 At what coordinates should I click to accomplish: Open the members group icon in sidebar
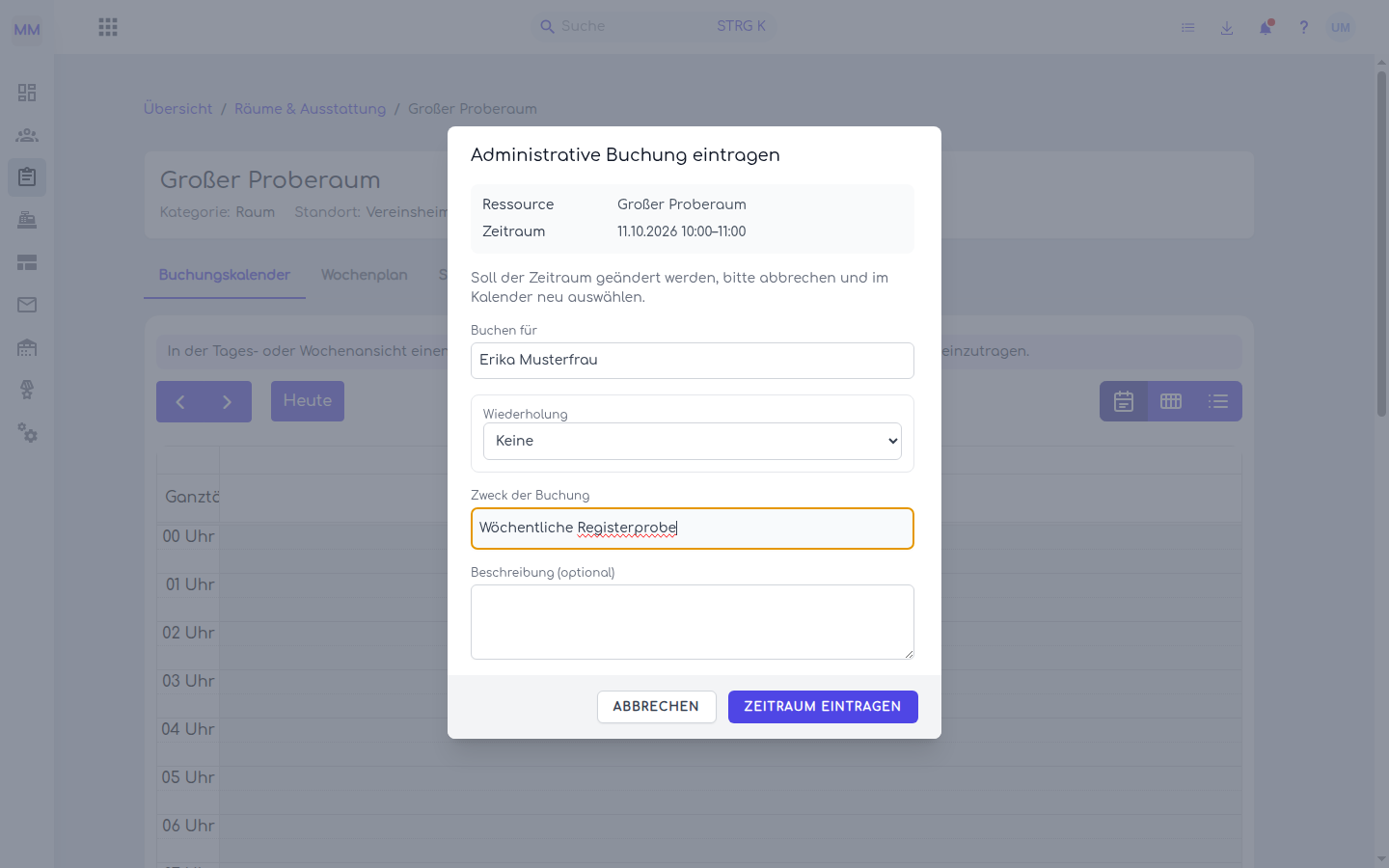27,135
